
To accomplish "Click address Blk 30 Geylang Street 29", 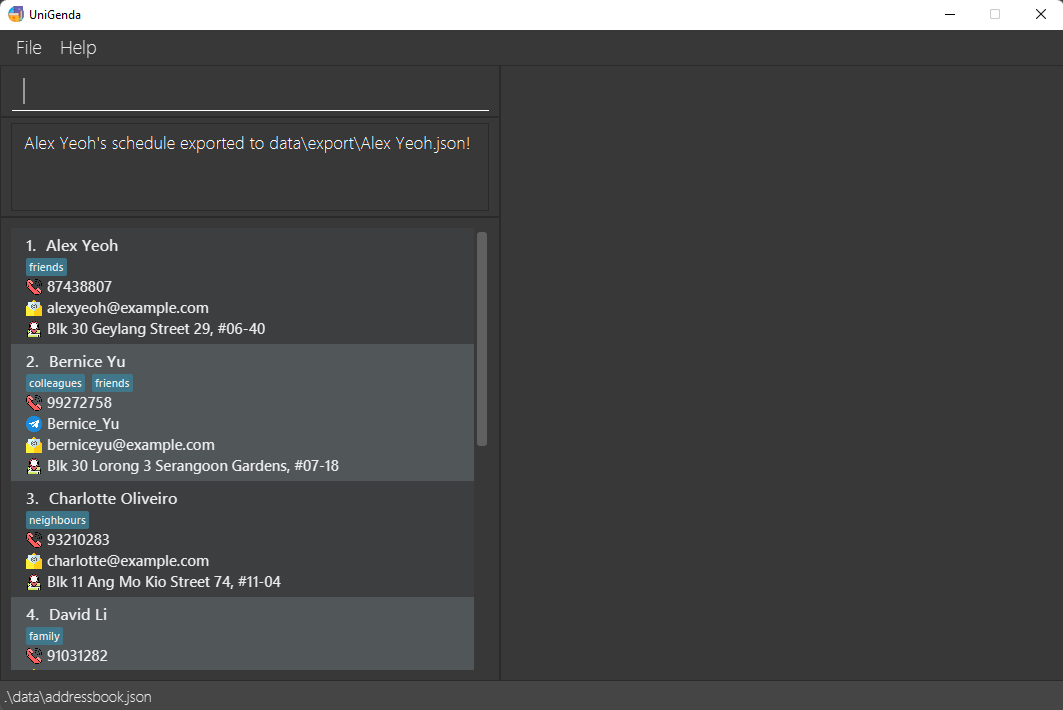I will click(156, 329).
